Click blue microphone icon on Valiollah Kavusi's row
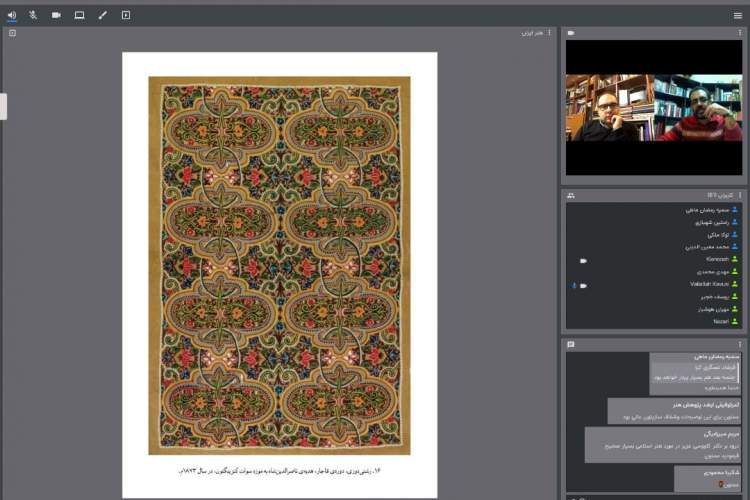Screen dimensions: 750x500 tap(574, 286)
